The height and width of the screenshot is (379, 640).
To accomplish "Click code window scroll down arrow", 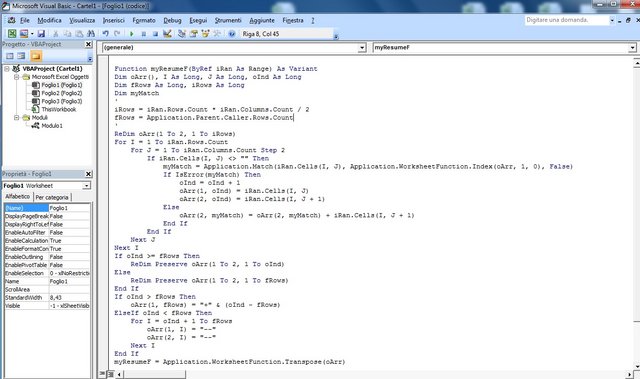I will click(636, 366).
